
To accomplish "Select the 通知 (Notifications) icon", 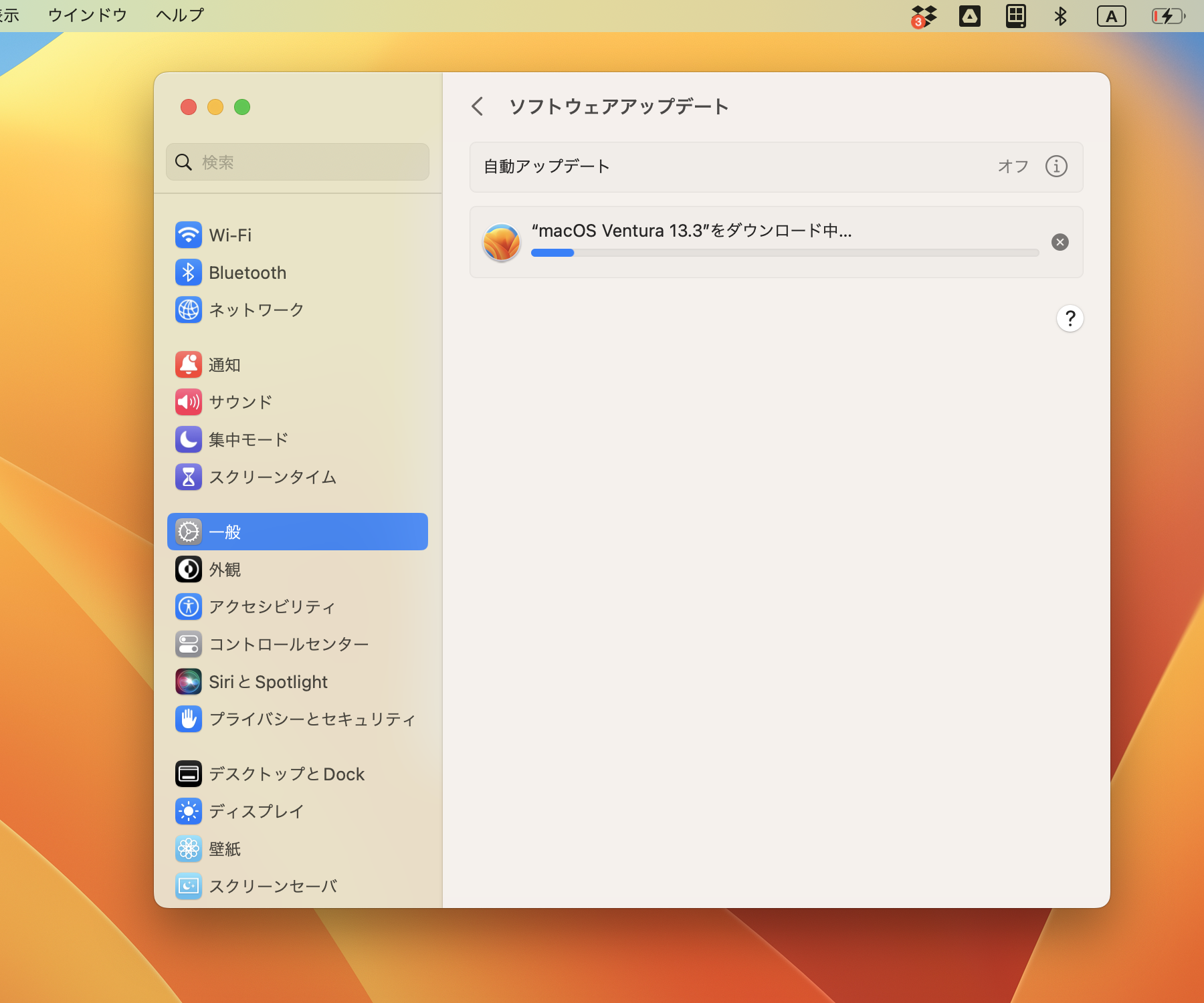I will pos(189,365).
